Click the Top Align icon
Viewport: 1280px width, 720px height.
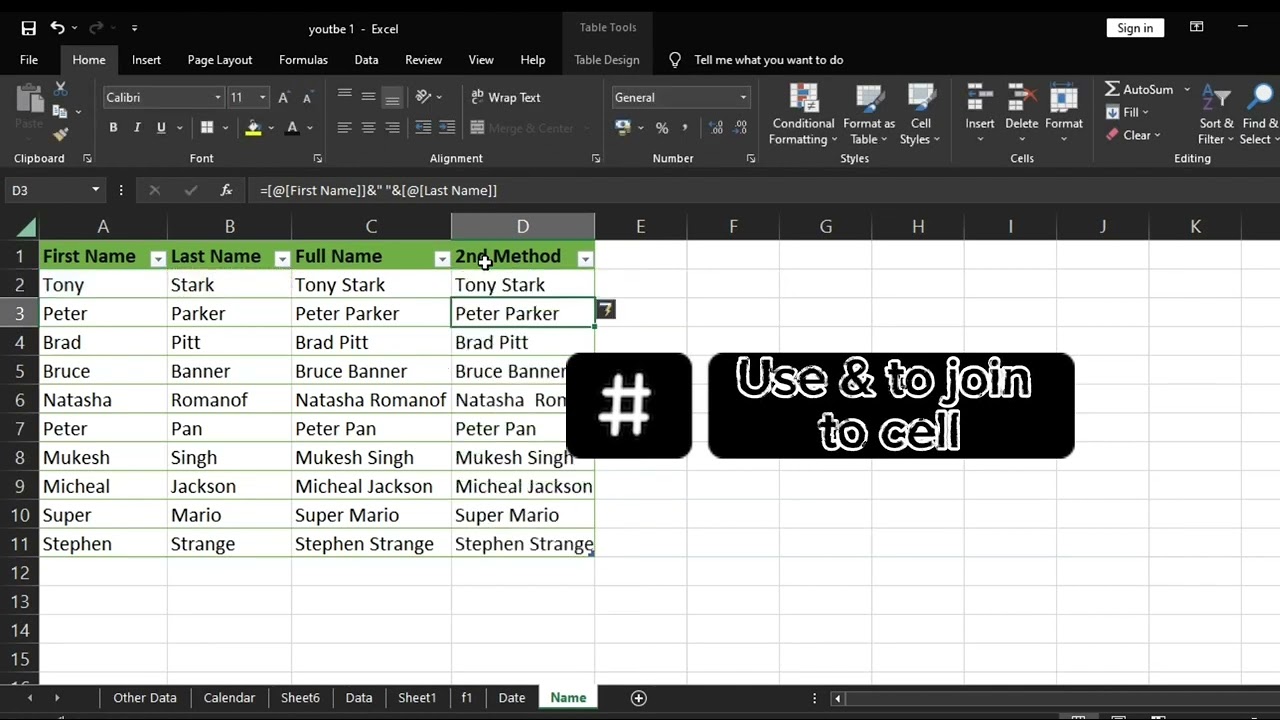tap(345, 97)
